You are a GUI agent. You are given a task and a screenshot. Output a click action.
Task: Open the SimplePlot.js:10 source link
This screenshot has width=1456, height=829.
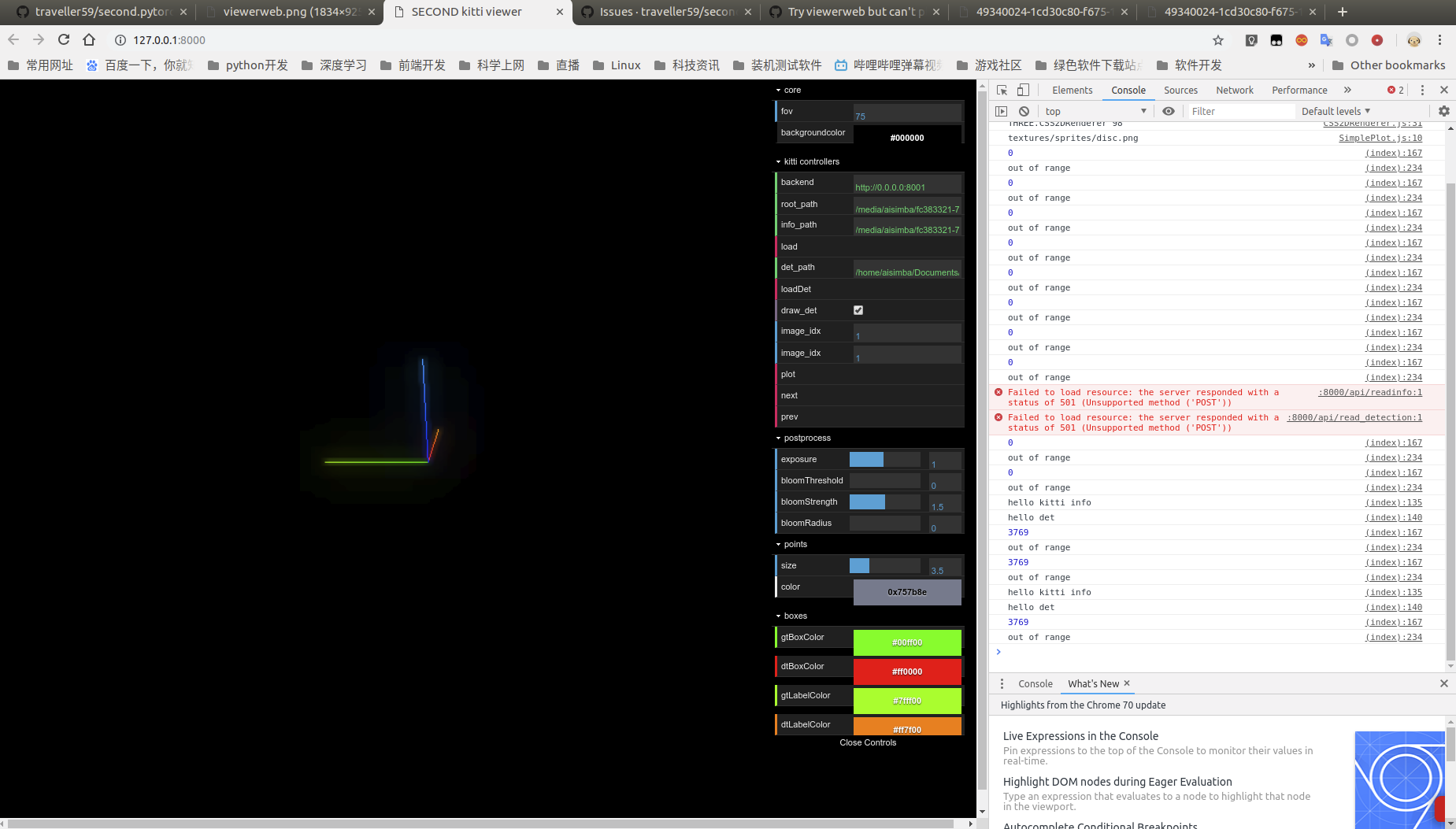pos(1380,138)
